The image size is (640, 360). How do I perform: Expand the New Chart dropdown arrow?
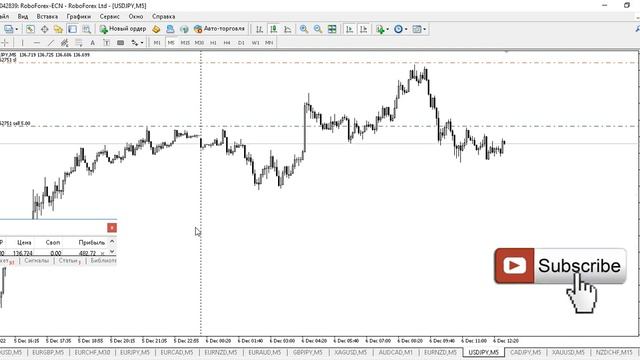pyautogui.click(x=17, y=29)
